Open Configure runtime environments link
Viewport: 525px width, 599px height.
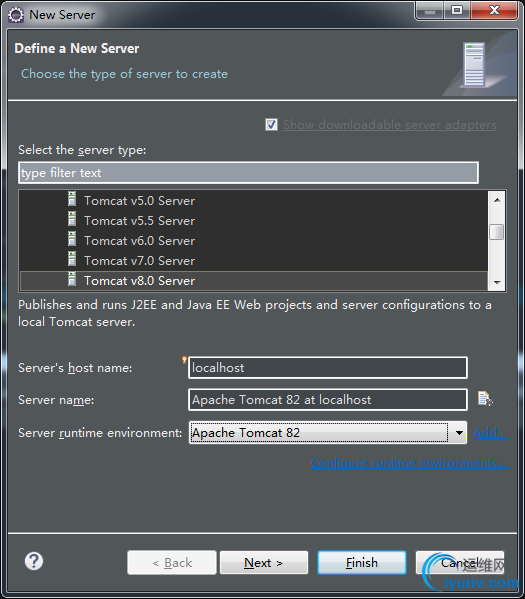[x=409, y=463]
